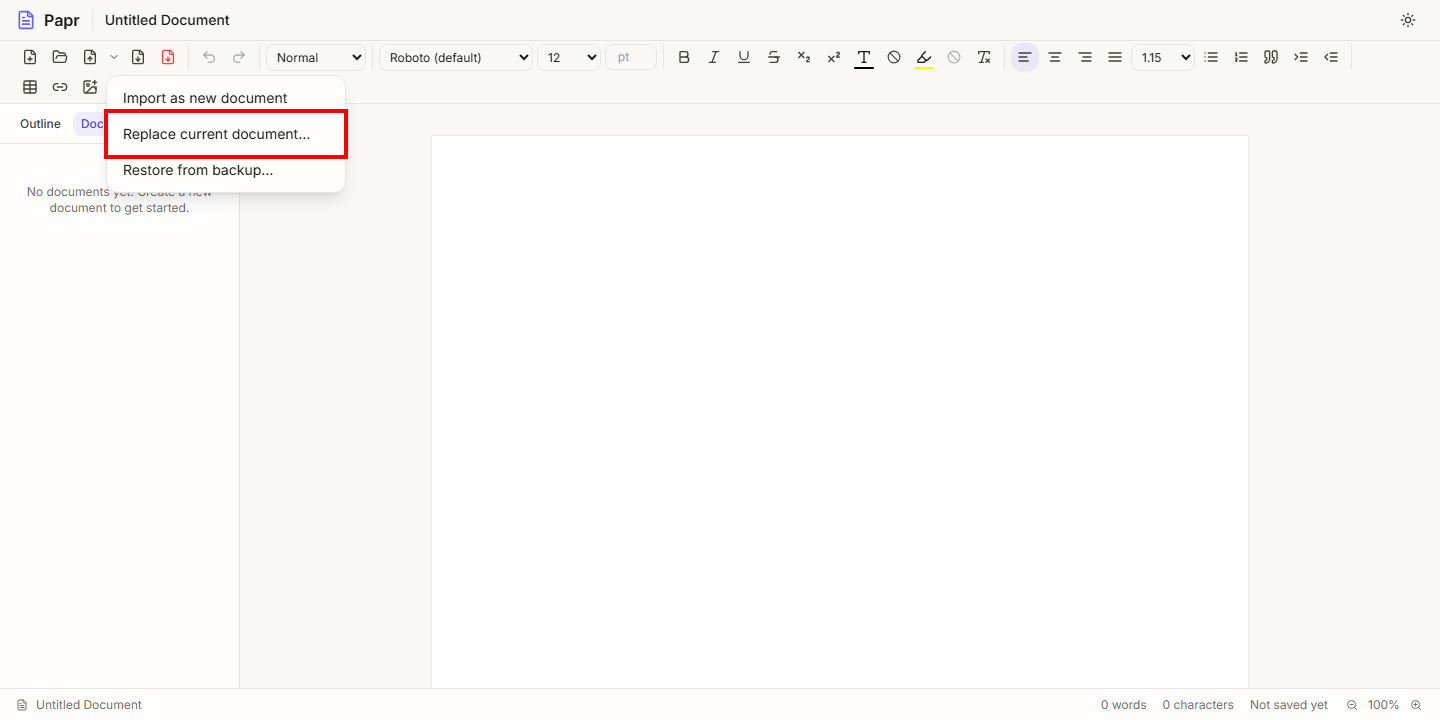Create a new document with the toolbar icon
The width and height of the screenshot is (1440, 720).
point(30,57)
